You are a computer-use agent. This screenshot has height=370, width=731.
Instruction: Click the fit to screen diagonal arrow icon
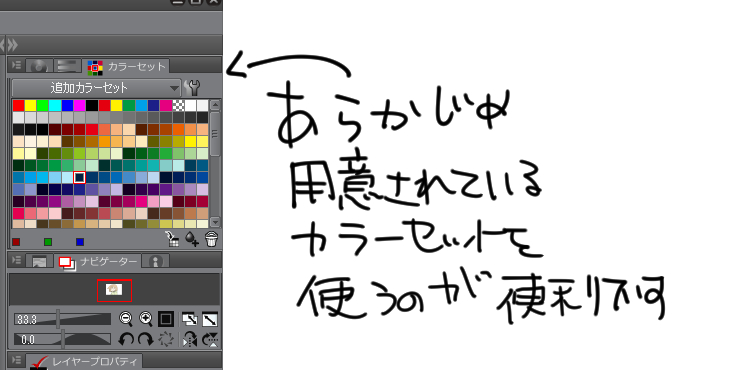(209, 319)
